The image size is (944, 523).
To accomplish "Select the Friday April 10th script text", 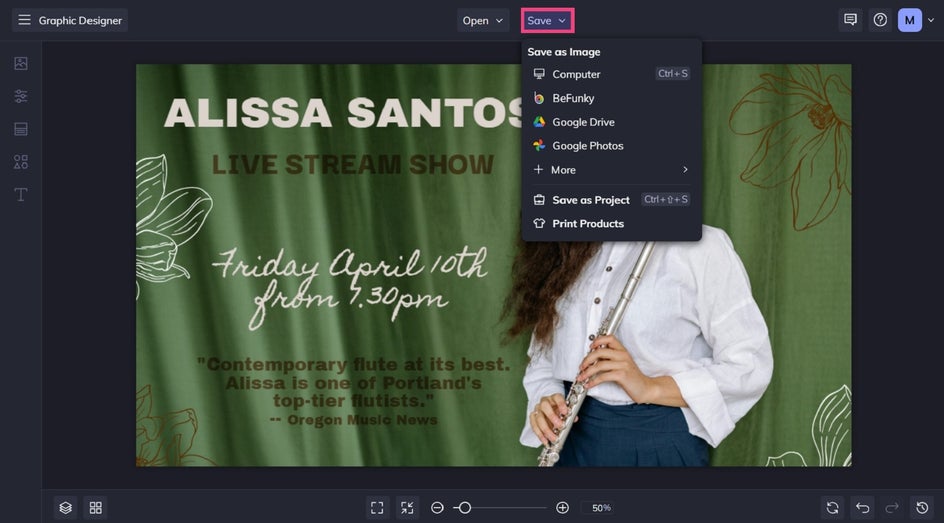I will (x=349, y=286).
